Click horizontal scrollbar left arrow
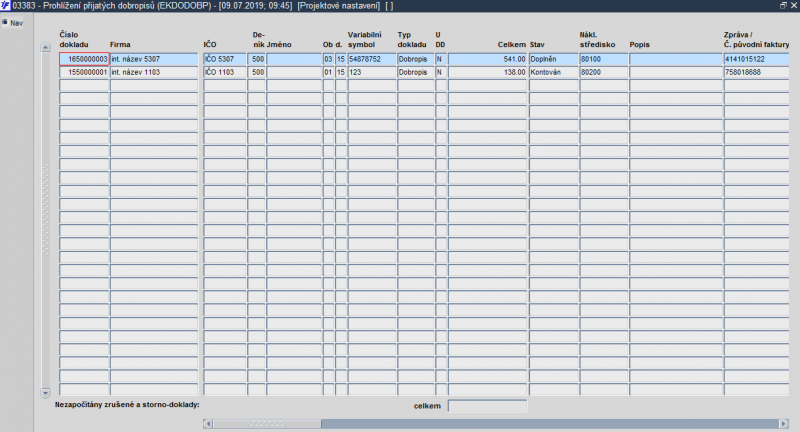The image size is (800, 432). pyautogui.click(x=208, y=424)
